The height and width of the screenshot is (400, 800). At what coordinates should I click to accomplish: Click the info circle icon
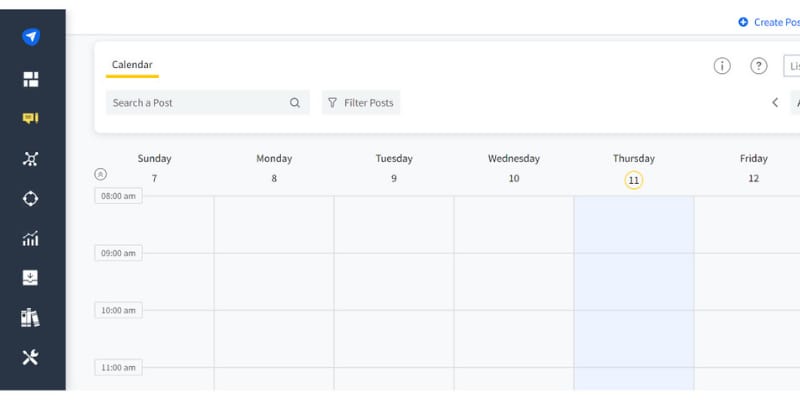(722, 66)
